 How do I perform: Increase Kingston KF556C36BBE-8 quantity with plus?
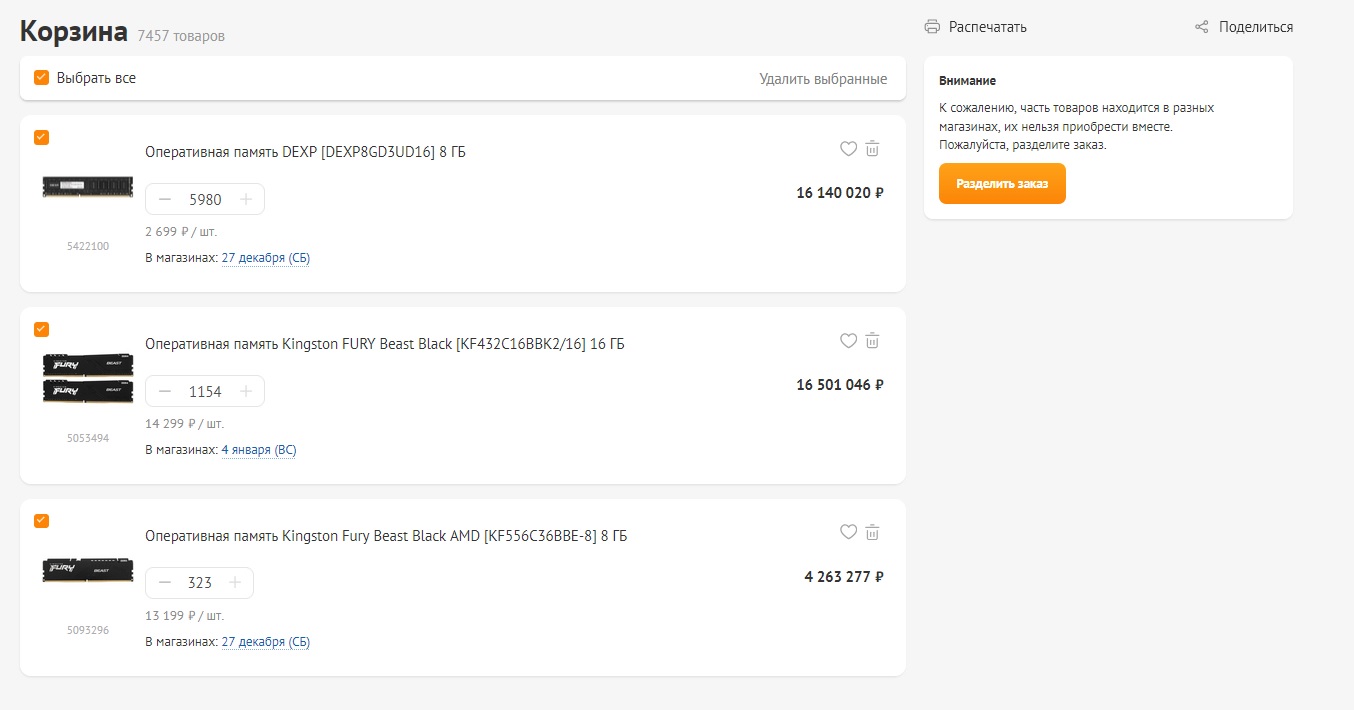coord(235,583)
